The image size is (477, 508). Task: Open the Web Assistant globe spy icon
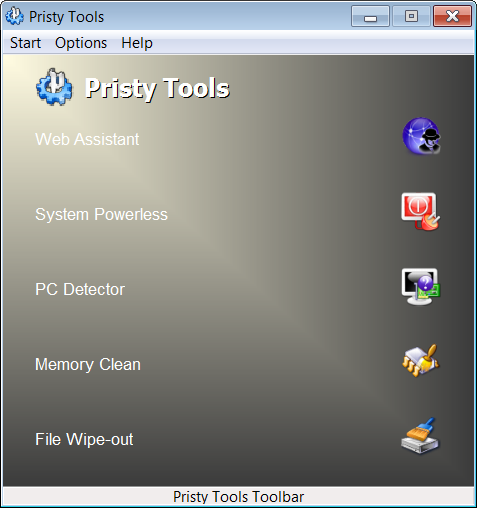(421, 136)
